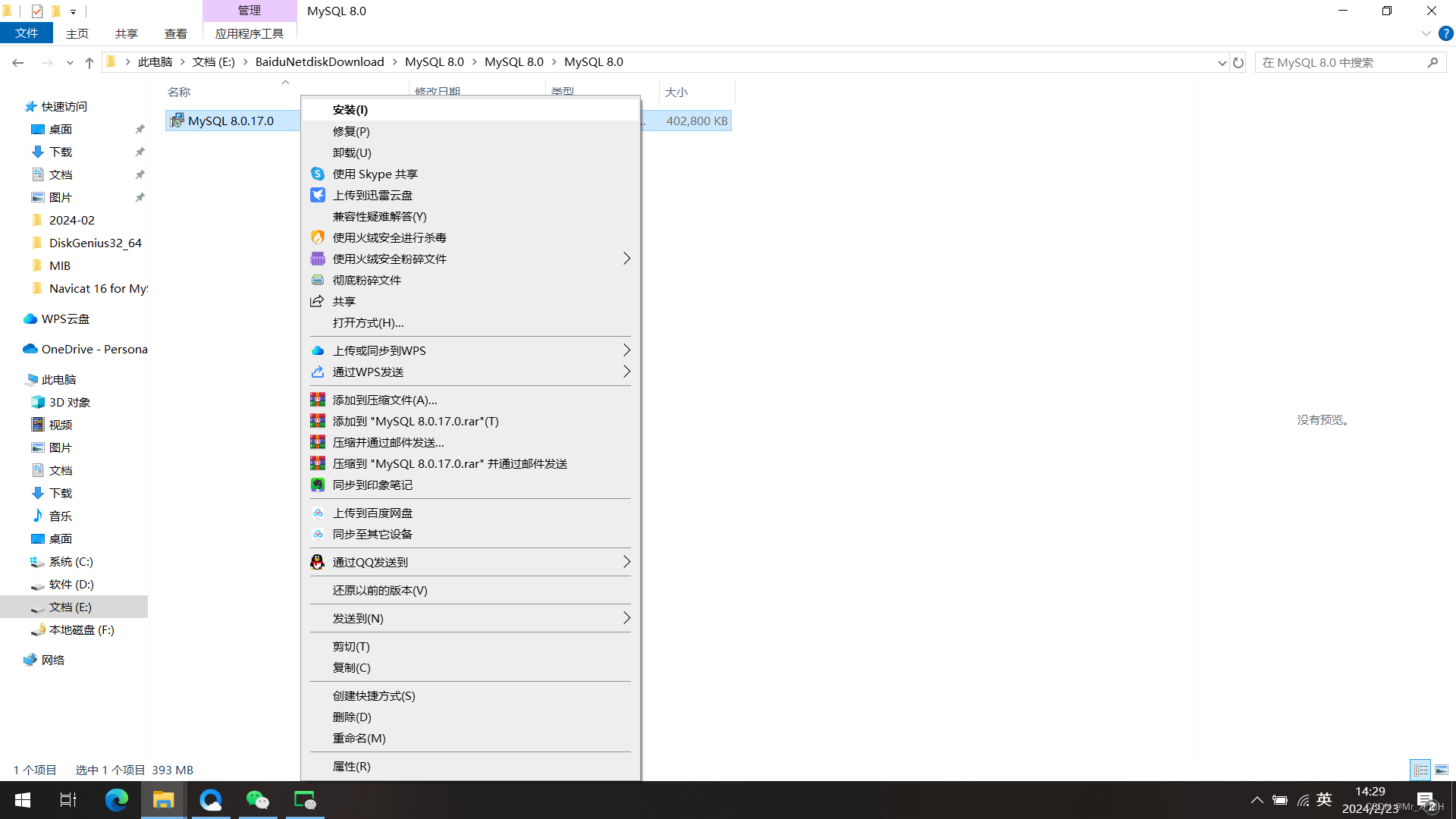Screen dimensions: 1456x819
Task: Click the Huorong antivirus scan icon
Action: (x=318, y=237)
